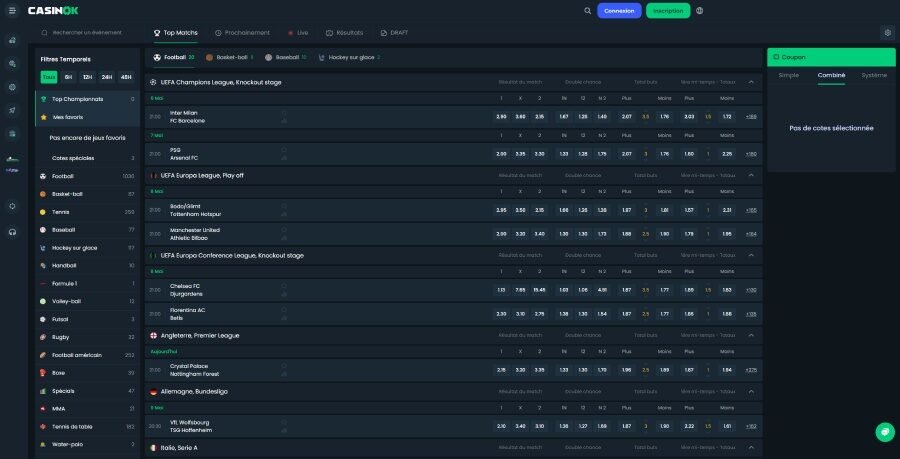Click the Connexion button

pyautogui.click(x=619, y=11)
